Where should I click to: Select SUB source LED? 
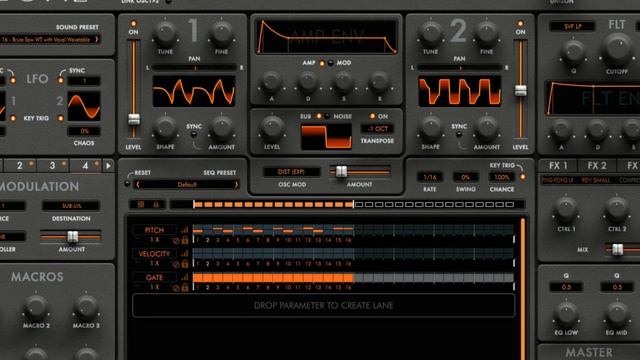pyautogui.click(x=319, y=116)
